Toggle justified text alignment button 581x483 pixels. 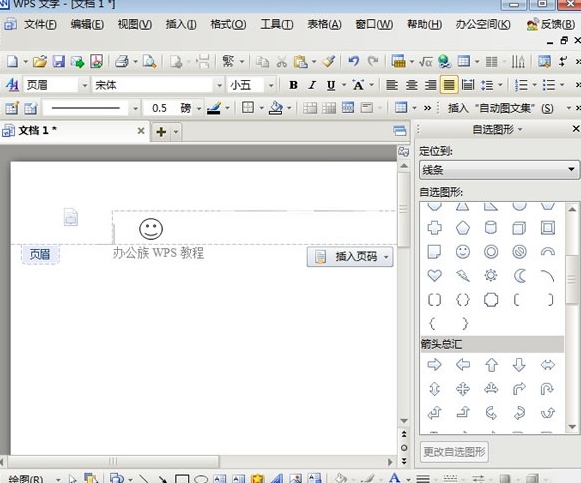tap(449, 85)
